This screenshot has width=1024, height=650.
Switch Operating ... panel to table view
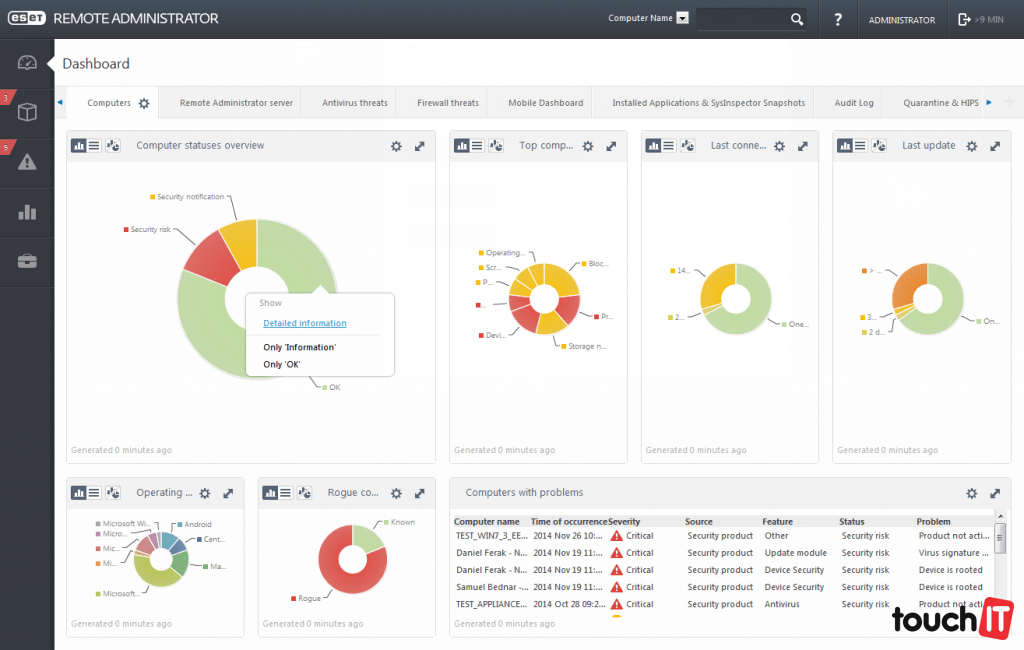click(94, 493)
